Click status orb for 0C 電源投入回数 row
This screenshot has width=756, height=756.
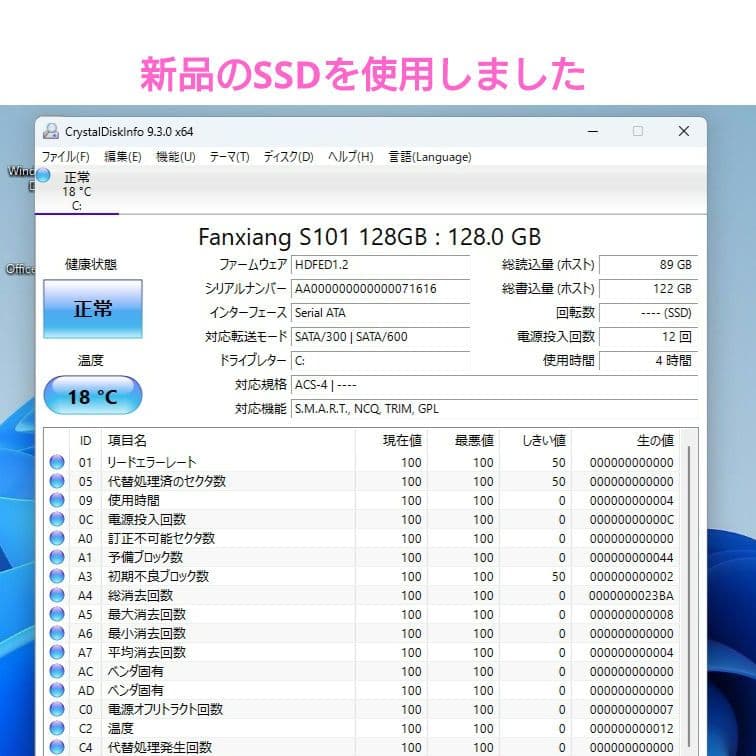tap(57, 519)
